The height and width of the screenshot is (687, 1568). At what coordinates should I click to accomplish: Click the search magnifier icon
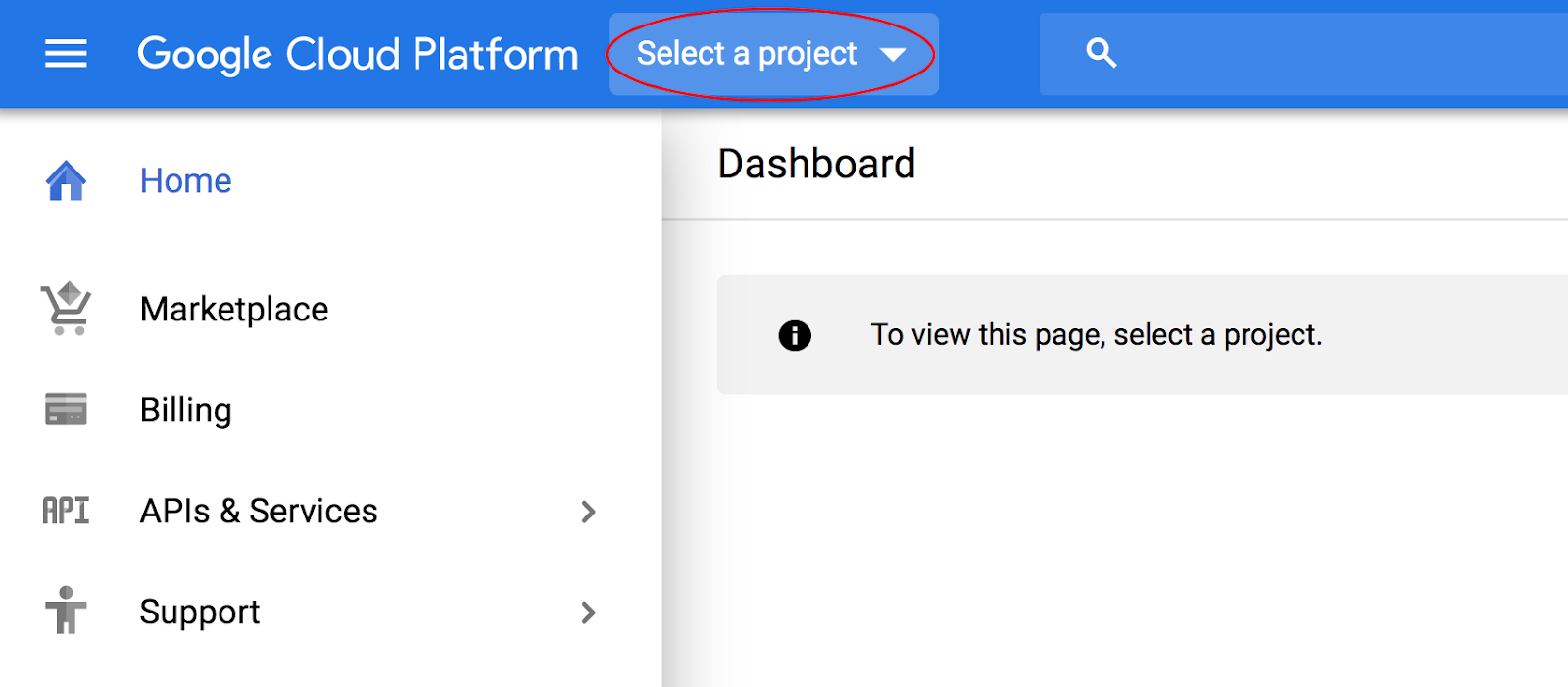pyautogui.click(x=1101, y=53)
